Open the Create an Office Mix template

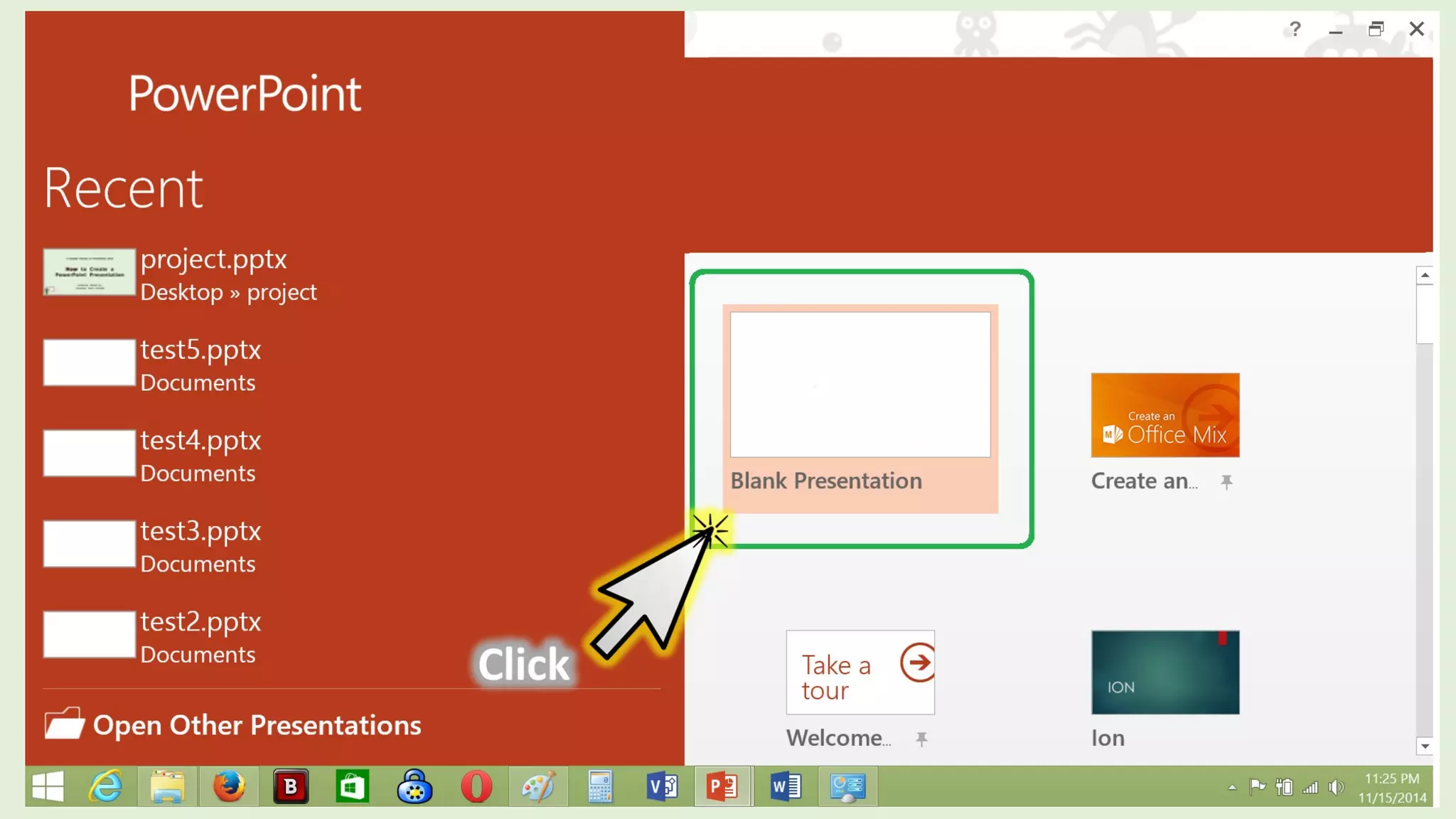coord(1165,415)
